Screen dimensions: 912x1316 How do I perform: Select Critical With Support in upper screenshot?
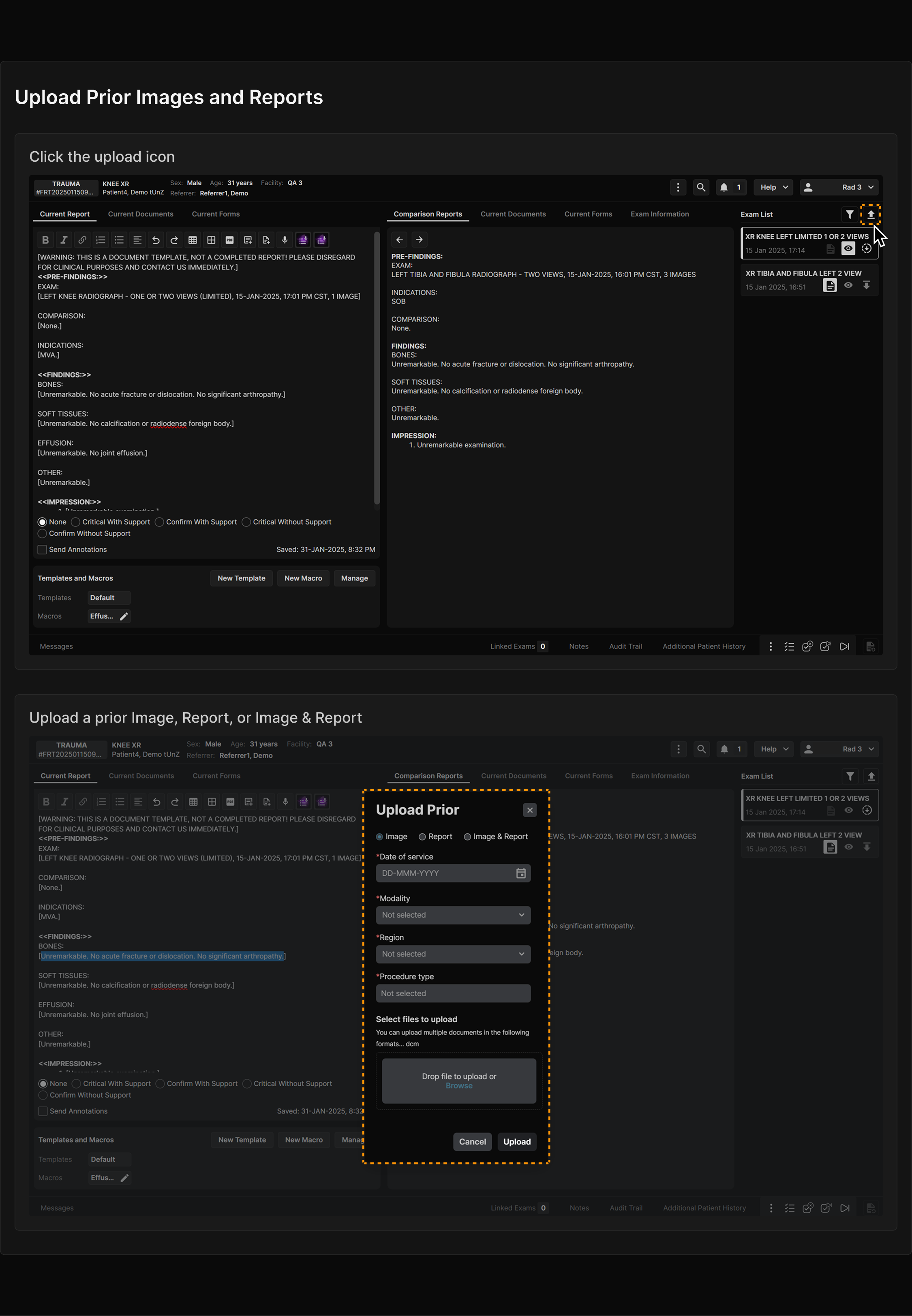pyautogui.click(x=75, y=522)
